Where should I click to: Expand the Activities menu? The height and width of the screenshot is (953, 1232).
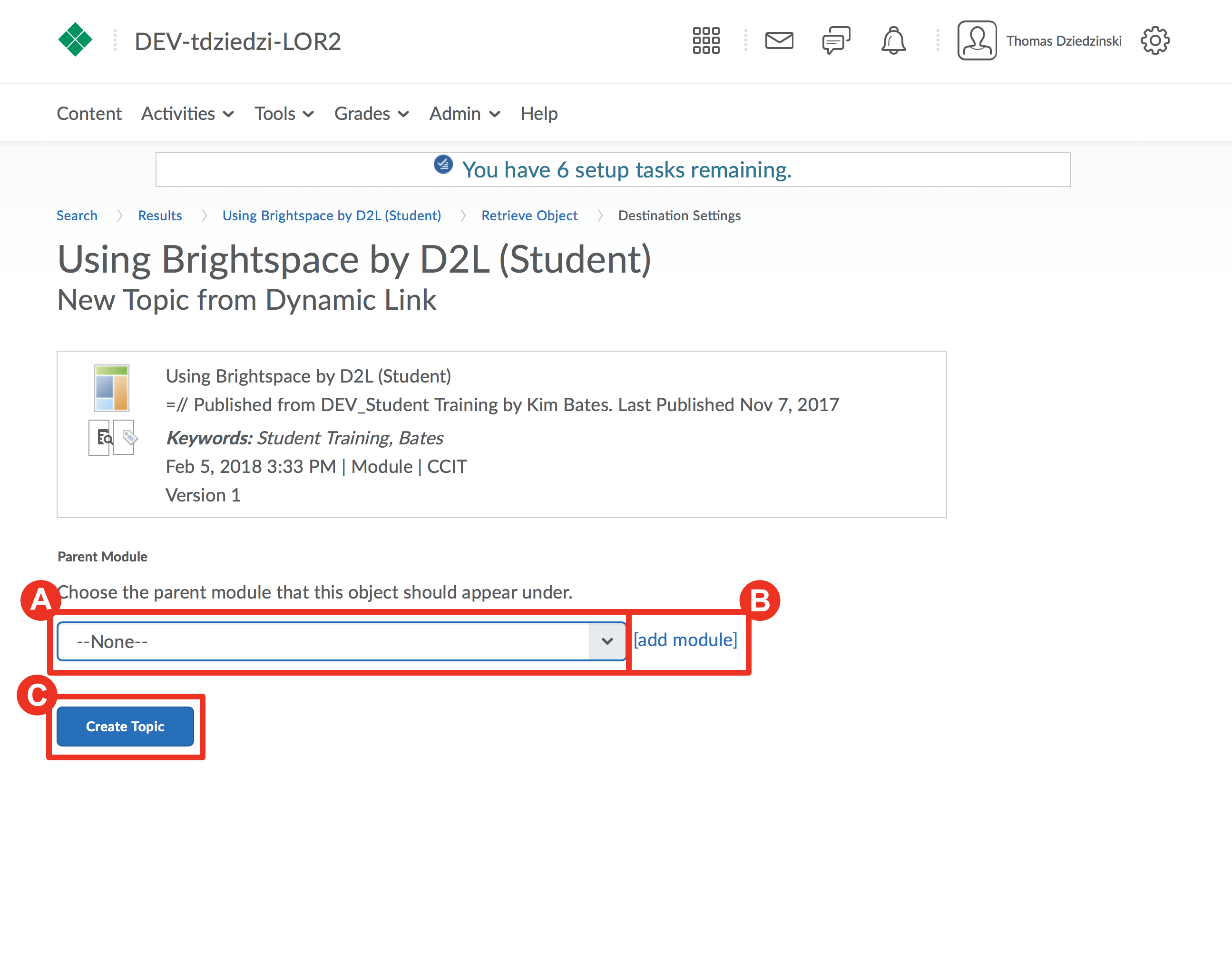(x=187, y=114)
